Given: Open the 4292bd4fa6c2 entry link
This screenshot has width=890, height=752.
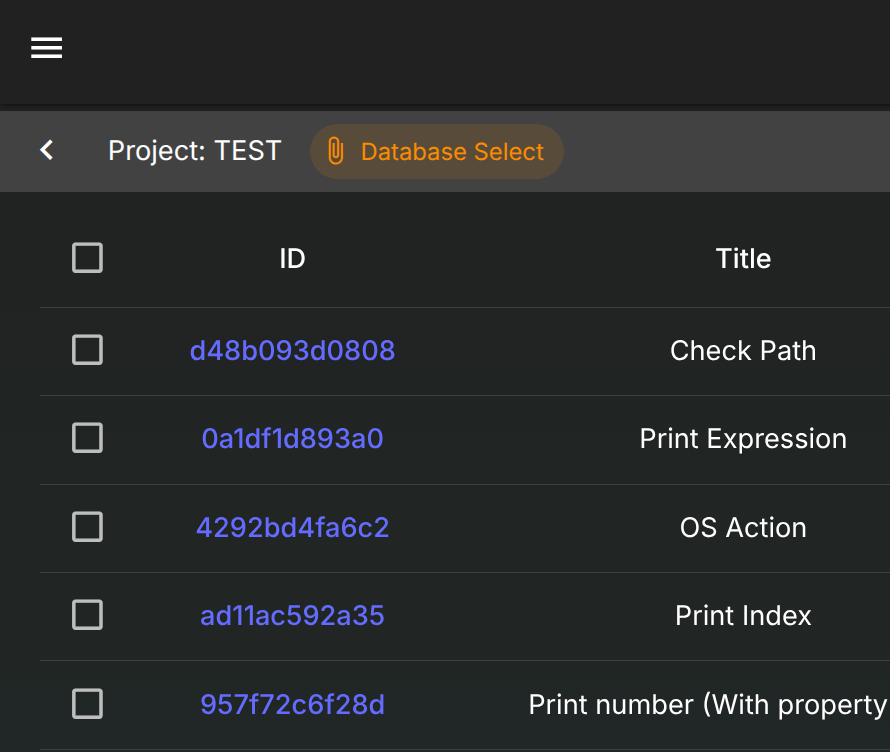Looking at the screenshot, I should point(292,527).
